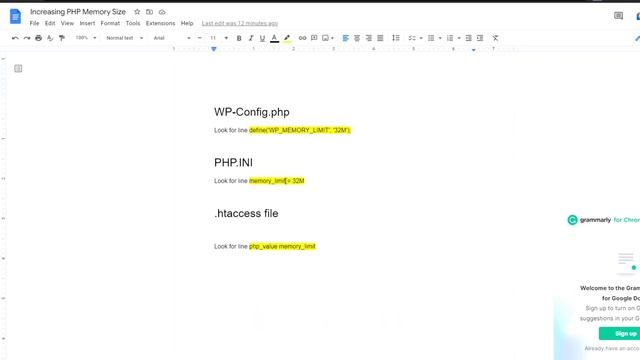Align text left
This screenshot has width=640, height=360.
click(345, 38)
